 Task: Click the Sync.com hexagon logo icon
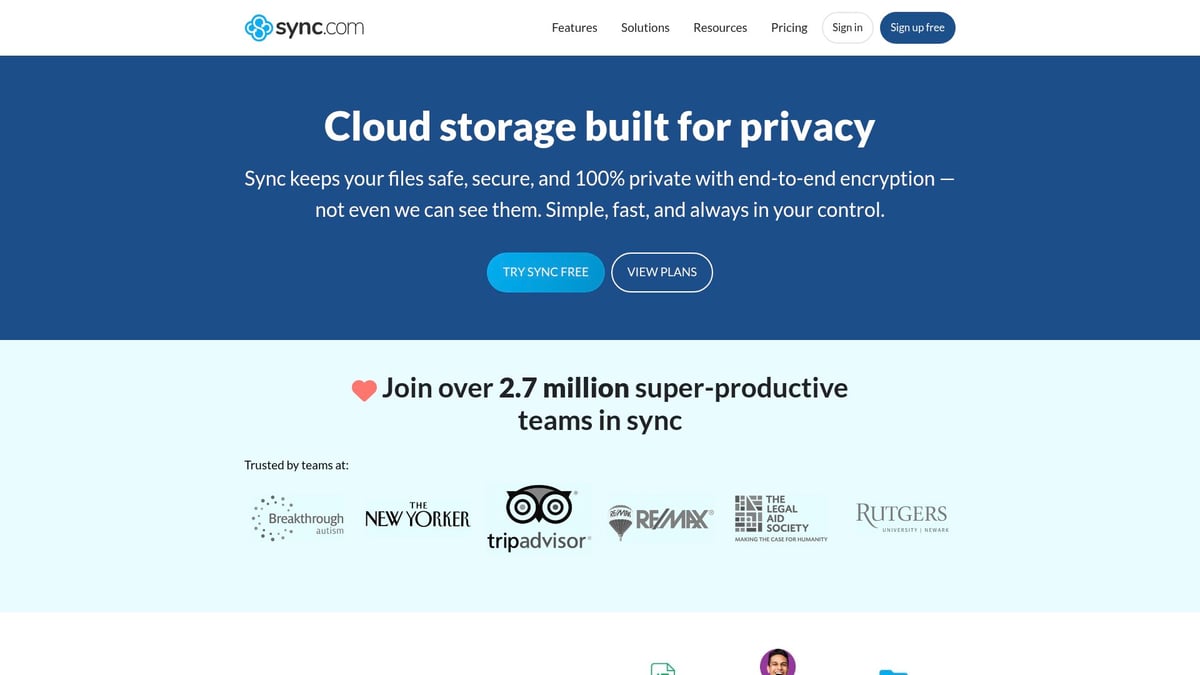click(x=258, y=27)
